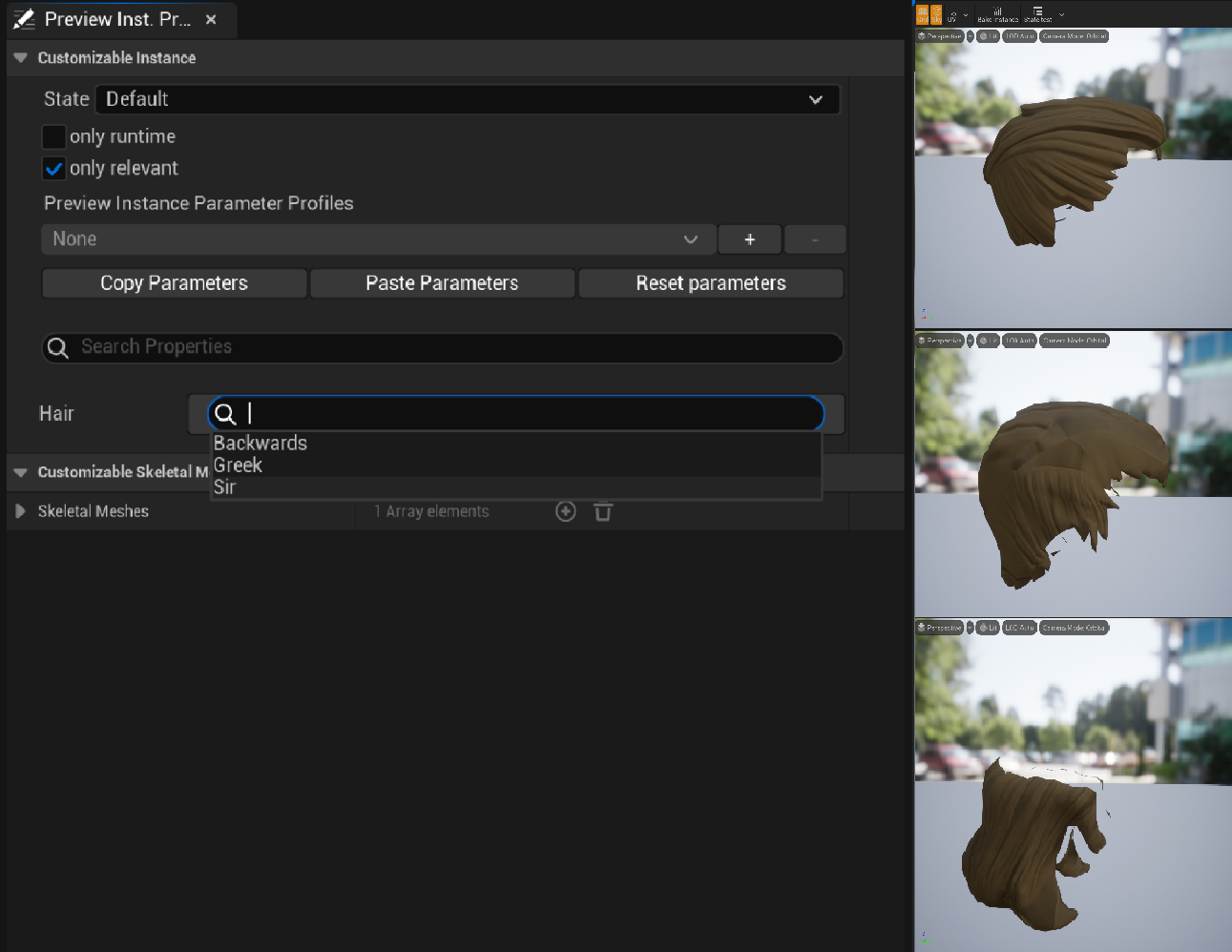Collapse the Customizable Skeletal Mesh section
This screenshot has height=952, width=1232.
click(20, 472)
